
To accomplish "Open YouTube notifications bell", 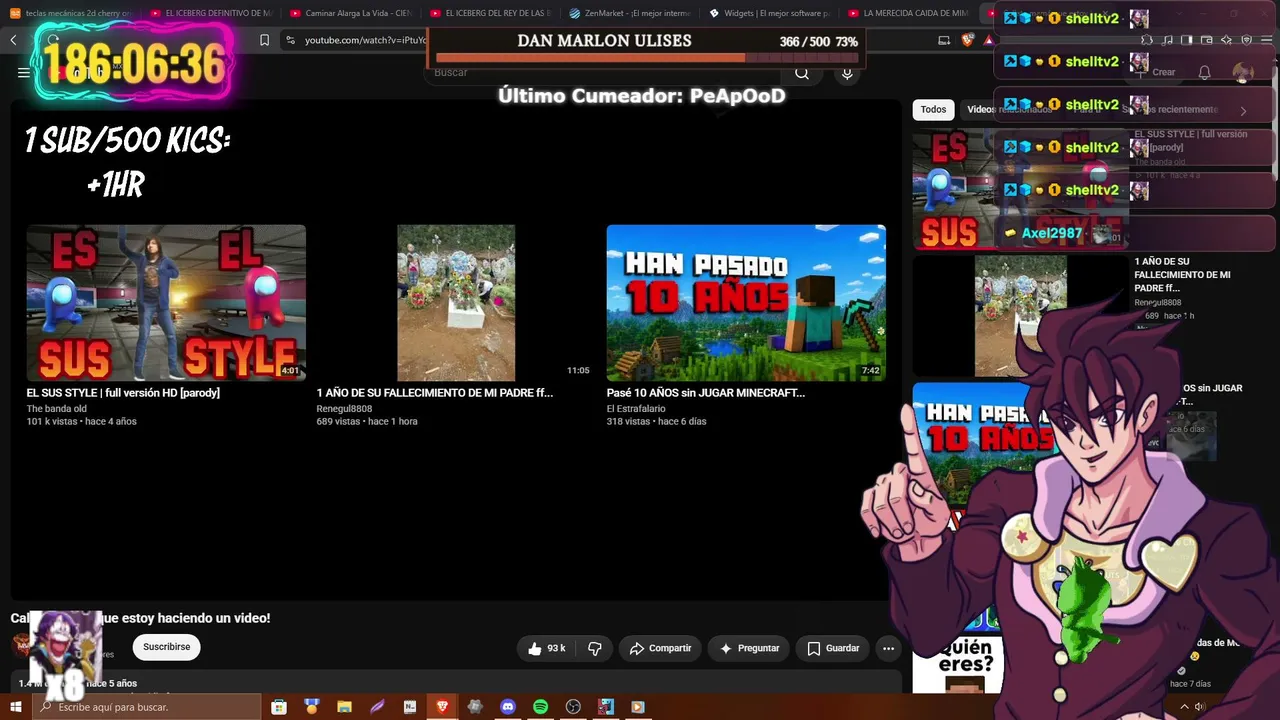I will (x=1205, y=72).
